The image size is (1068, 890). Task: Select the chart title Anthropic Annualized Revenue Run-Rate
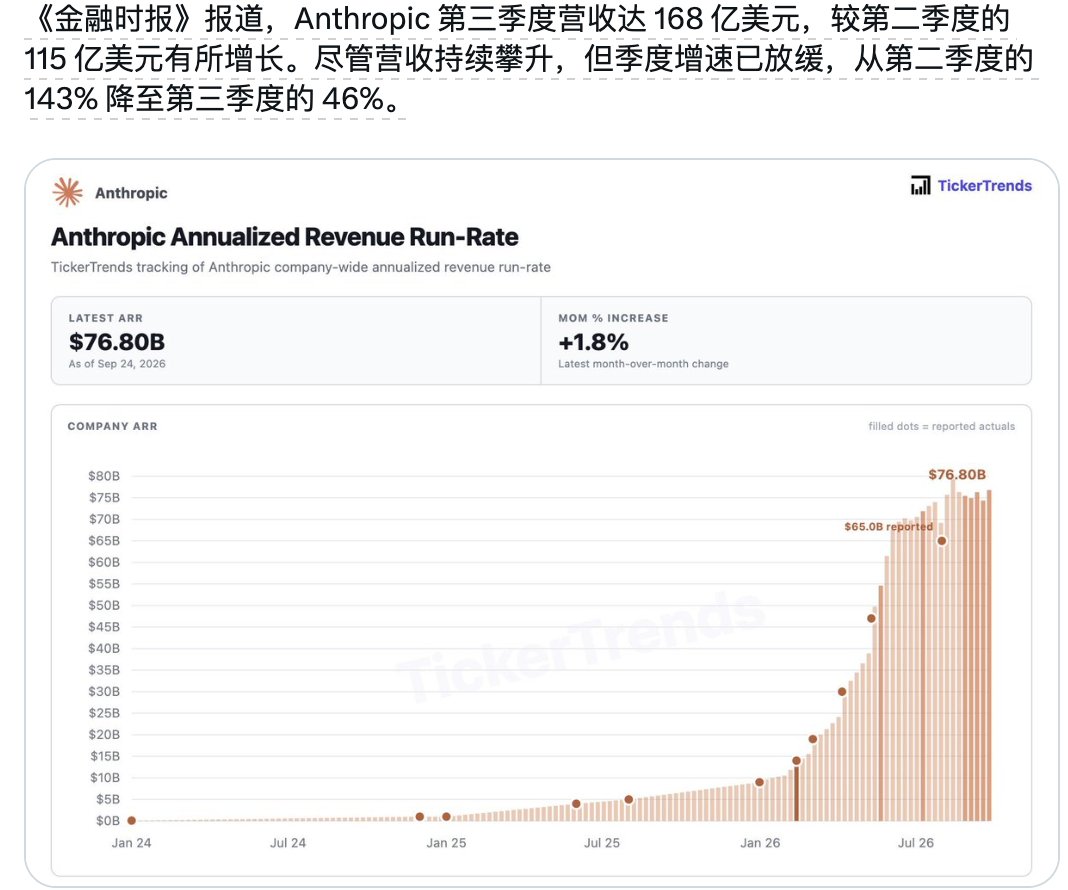coord(285,237)
